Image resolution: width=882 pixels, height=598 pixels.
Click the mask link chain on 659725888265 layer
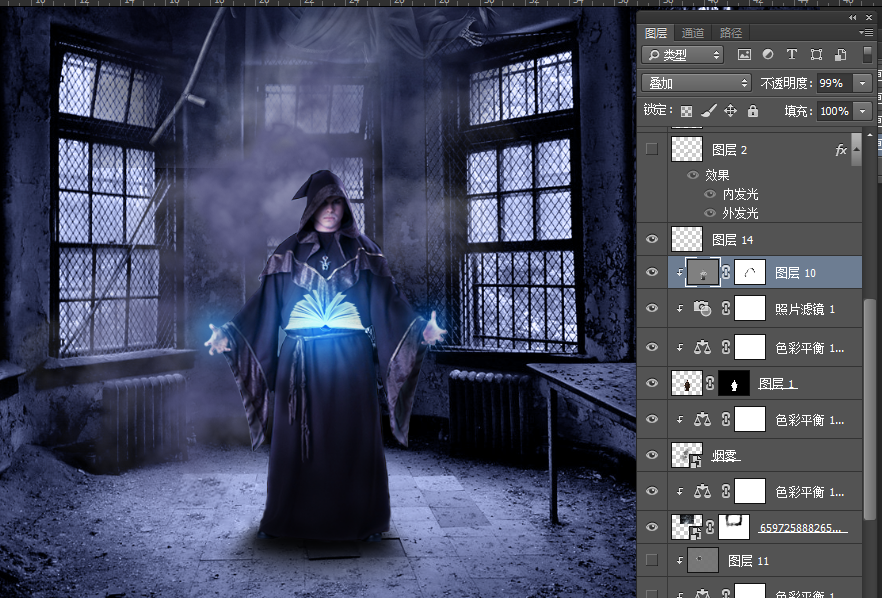click(710, 527)
